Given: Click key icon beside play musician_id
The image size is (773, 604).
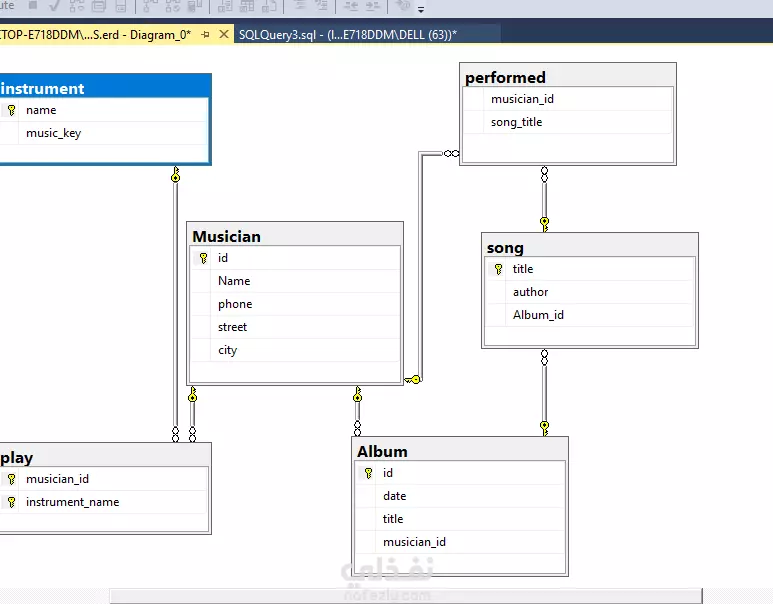Looking at the screenshot, I should click(x=11, y=479).
